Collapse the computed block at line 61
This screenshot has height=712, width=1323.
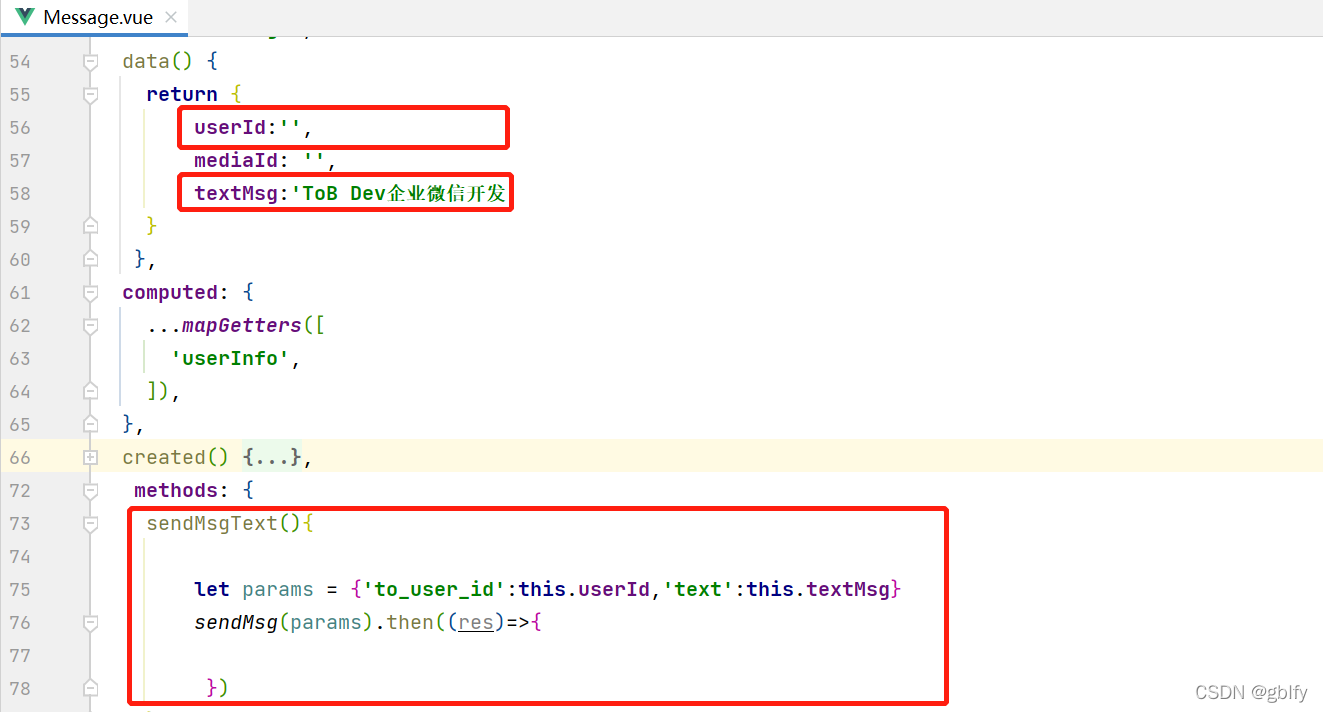click(x=91, y=293)
